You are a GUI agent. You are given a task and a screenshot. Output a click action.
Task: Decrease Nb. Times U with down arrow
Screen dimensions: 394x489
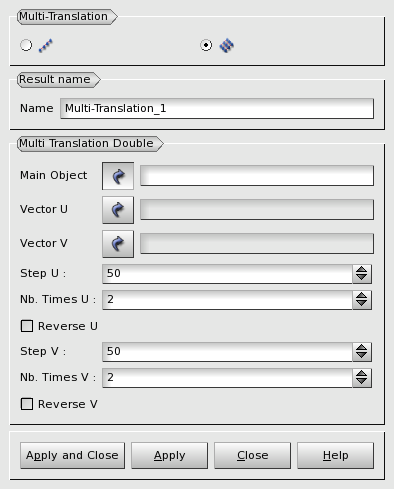click(362, 304)
